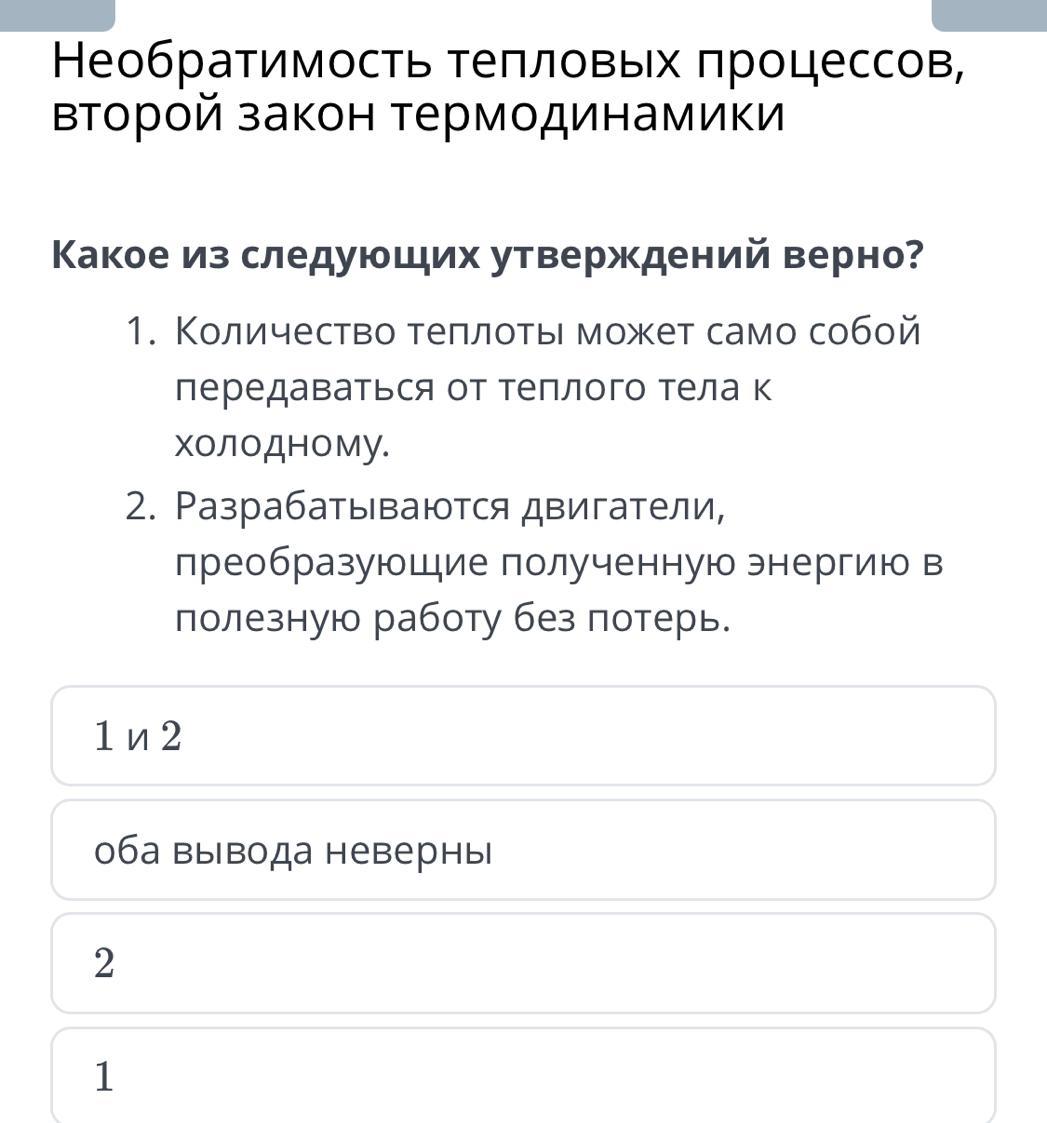Click the list number "2." marker
This screenshot has width=1047, height=1123.
(140, 507)
